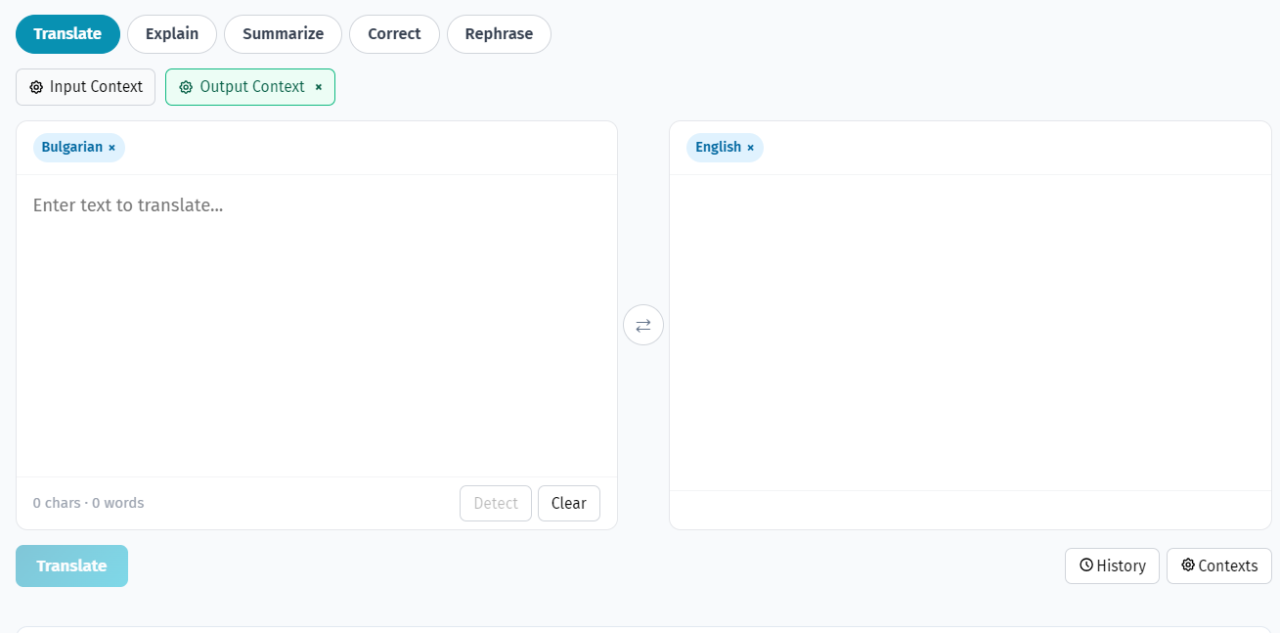Open the translation History
Image resolution: width=1280 pixels, height=633 pixels.
point(1112,566)
